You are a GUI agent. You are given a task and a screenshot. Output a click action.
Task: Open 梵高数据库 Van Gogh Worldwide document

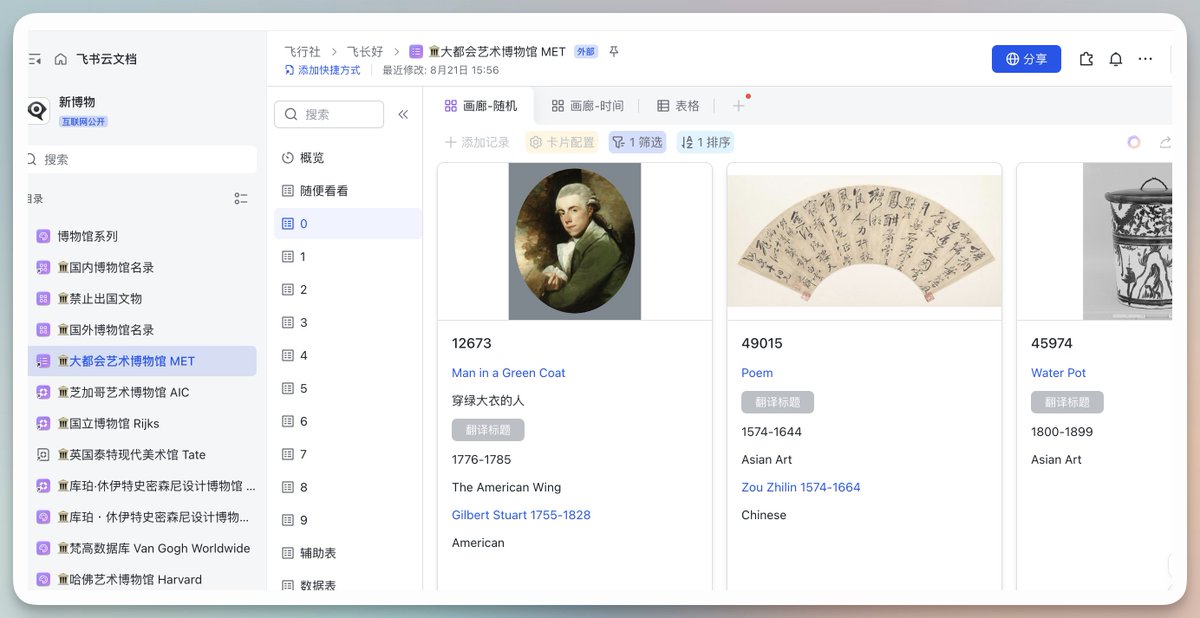pos(142,548)
